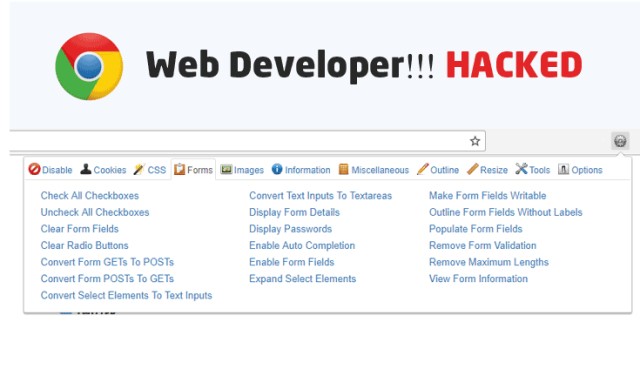Open the Information tab blue icon
Viewport: 640px width, 376px height.
(277, 169)
